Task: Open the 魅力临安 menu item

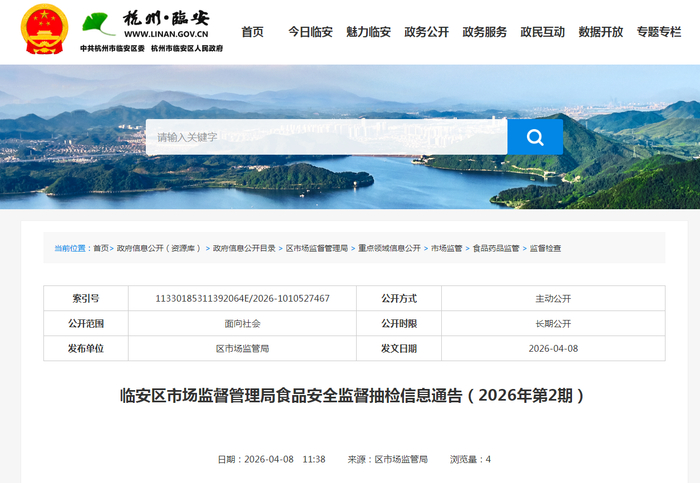Action: coord(368,32)
